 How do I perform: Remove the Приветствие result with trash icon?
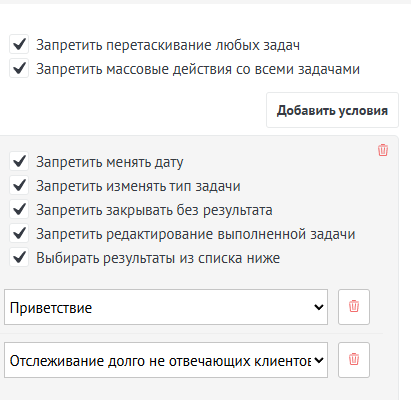pos(354,307)
